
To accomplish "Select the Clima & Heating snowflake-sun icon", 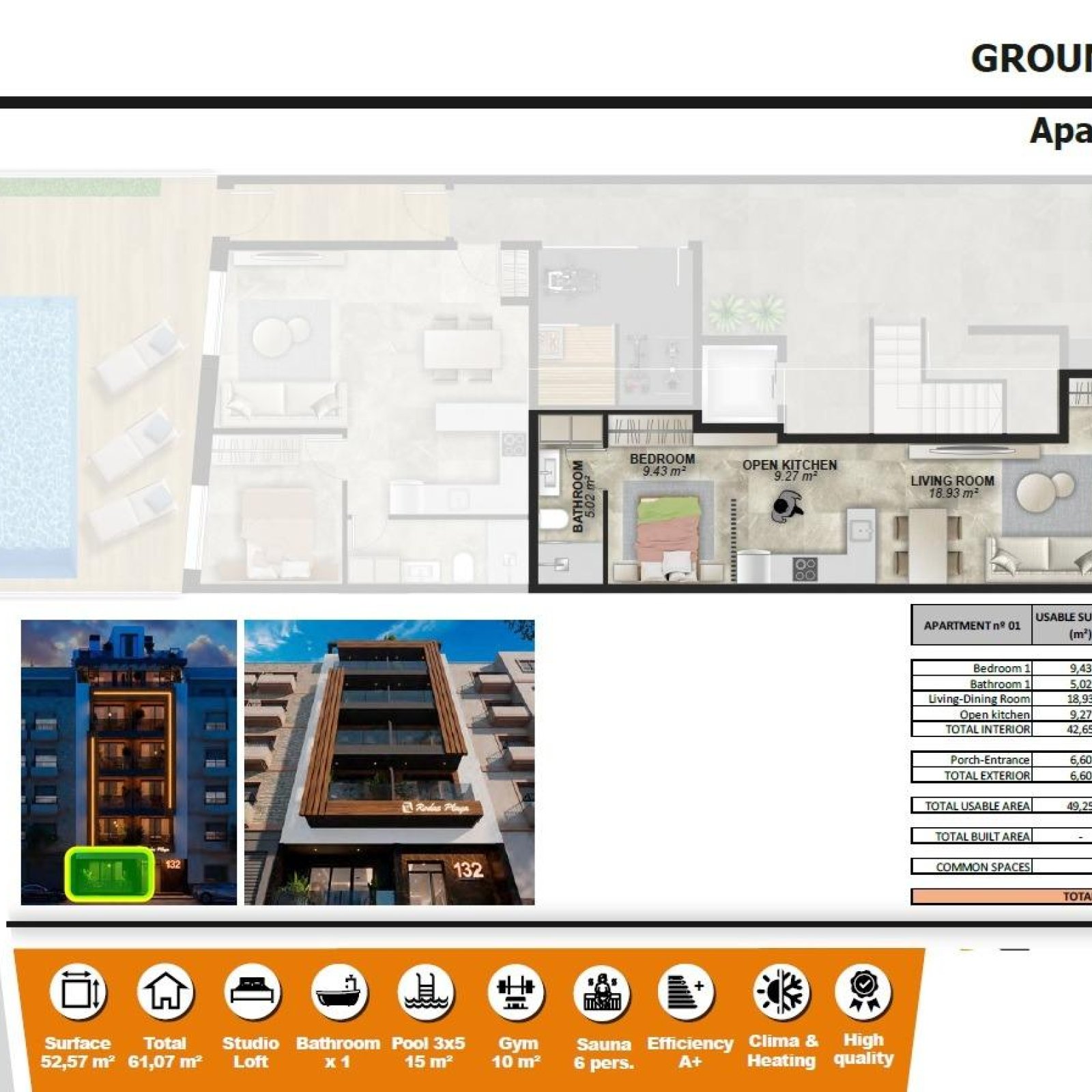I will [781, 990].
